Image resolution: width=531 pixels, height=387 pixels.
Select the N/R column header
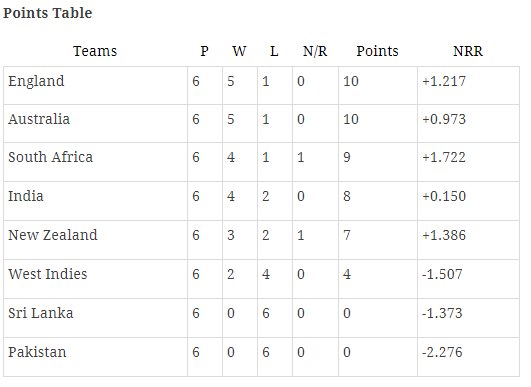click(315, 51)
